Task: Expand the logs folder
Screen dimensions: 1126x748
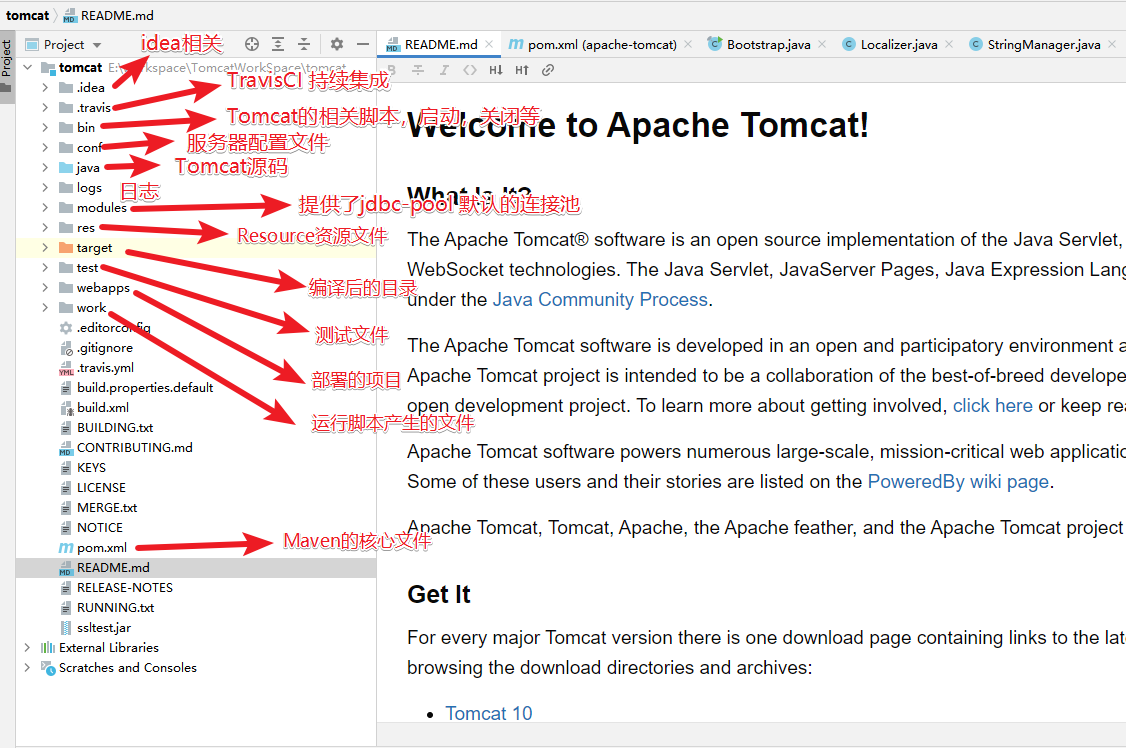Action: (x=45, y=188)
